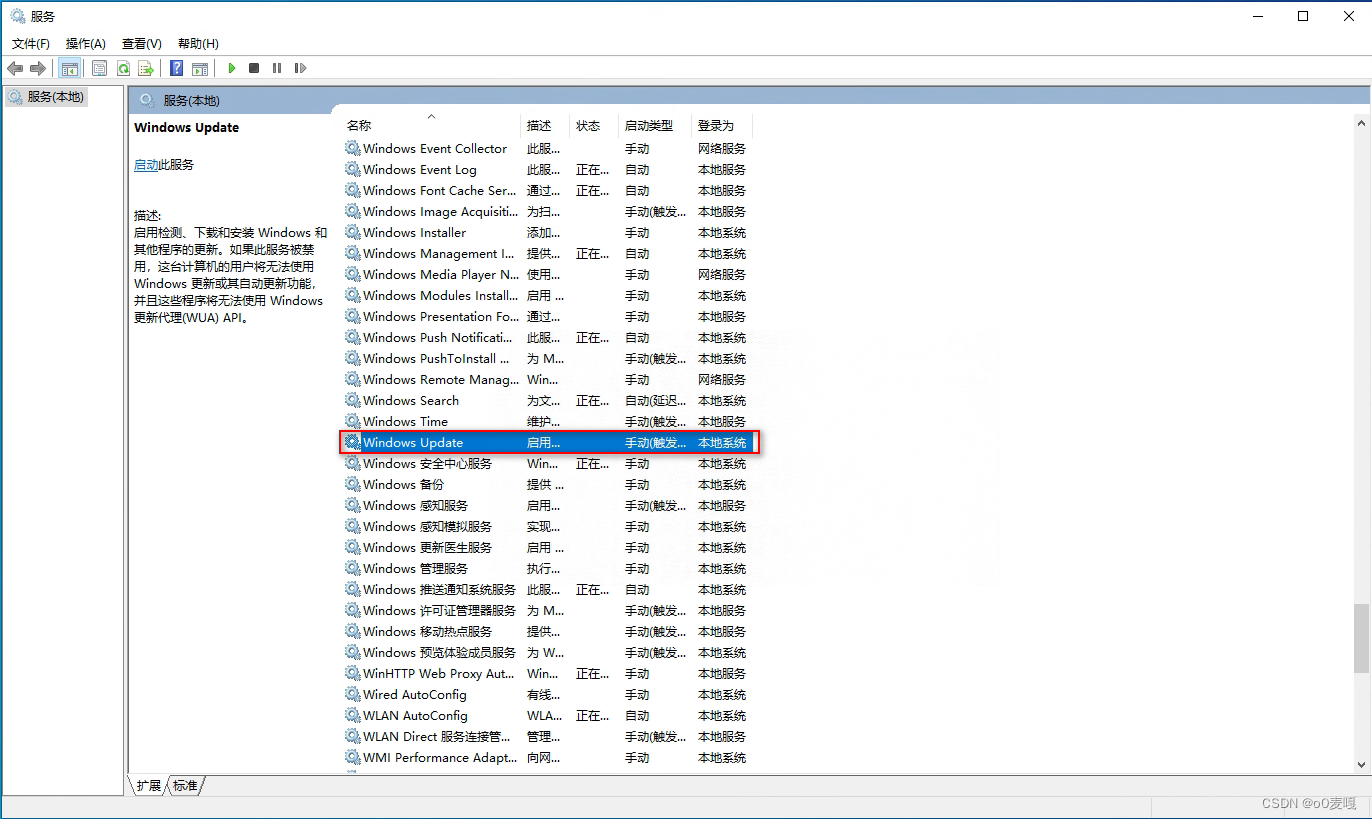Screen dimensions: 1372x819
Task: Select the gear icon of Windows Event Log
Action: tap(353, 169)
